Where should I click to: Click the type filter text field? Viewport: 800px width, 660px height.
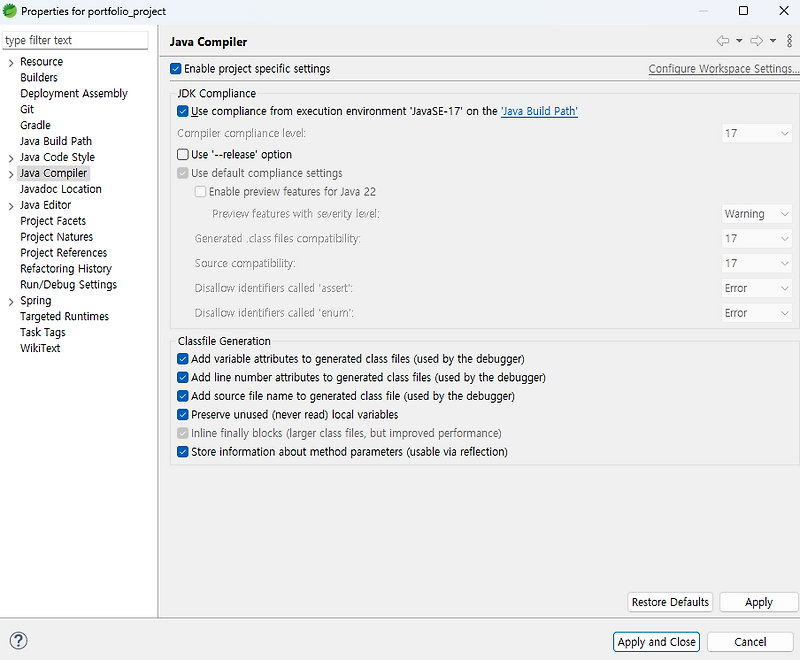74,40
